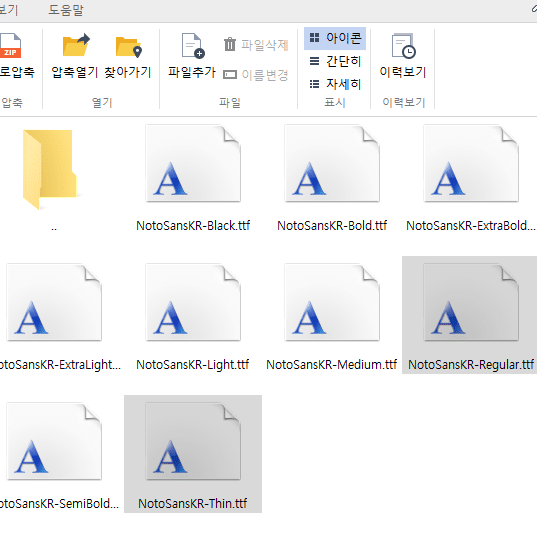Viewport: 537px width, 549px height.
Task: Click the ZIP new archive icon
Action: tap(11, 46)
